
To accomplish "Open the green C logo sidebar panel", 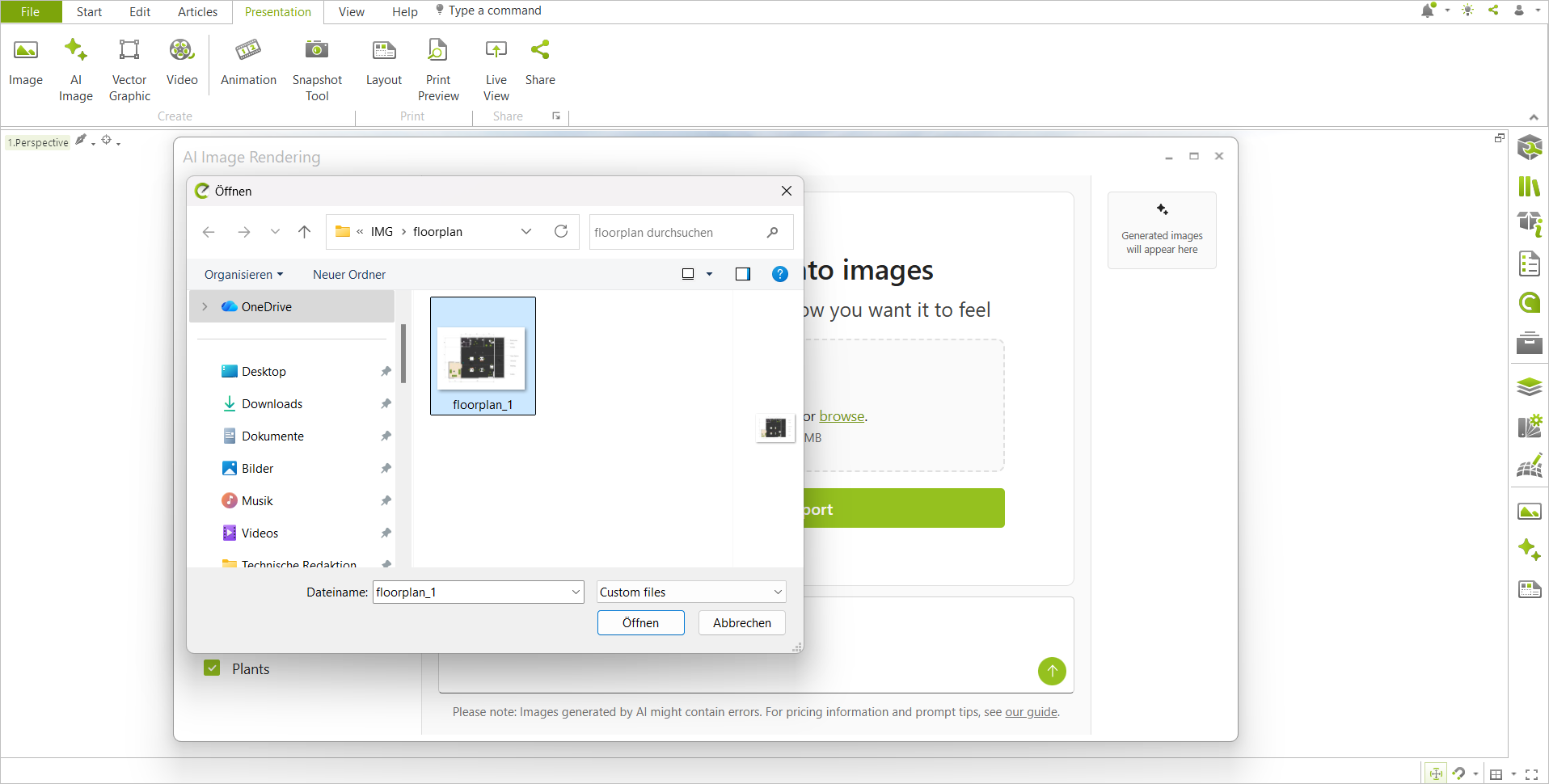I will 1529,302.
